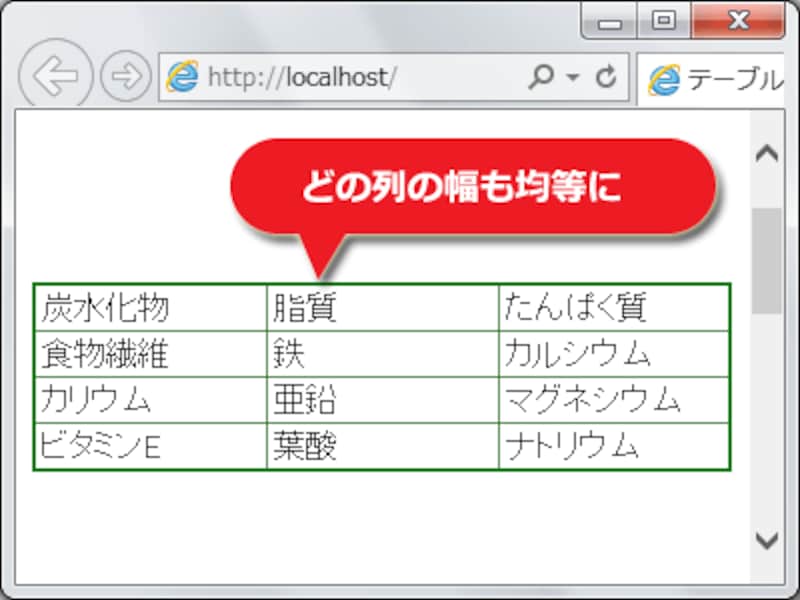Click the 亜鉛 table cell
The width and height of the screenshot is (800, 600).
383,400
